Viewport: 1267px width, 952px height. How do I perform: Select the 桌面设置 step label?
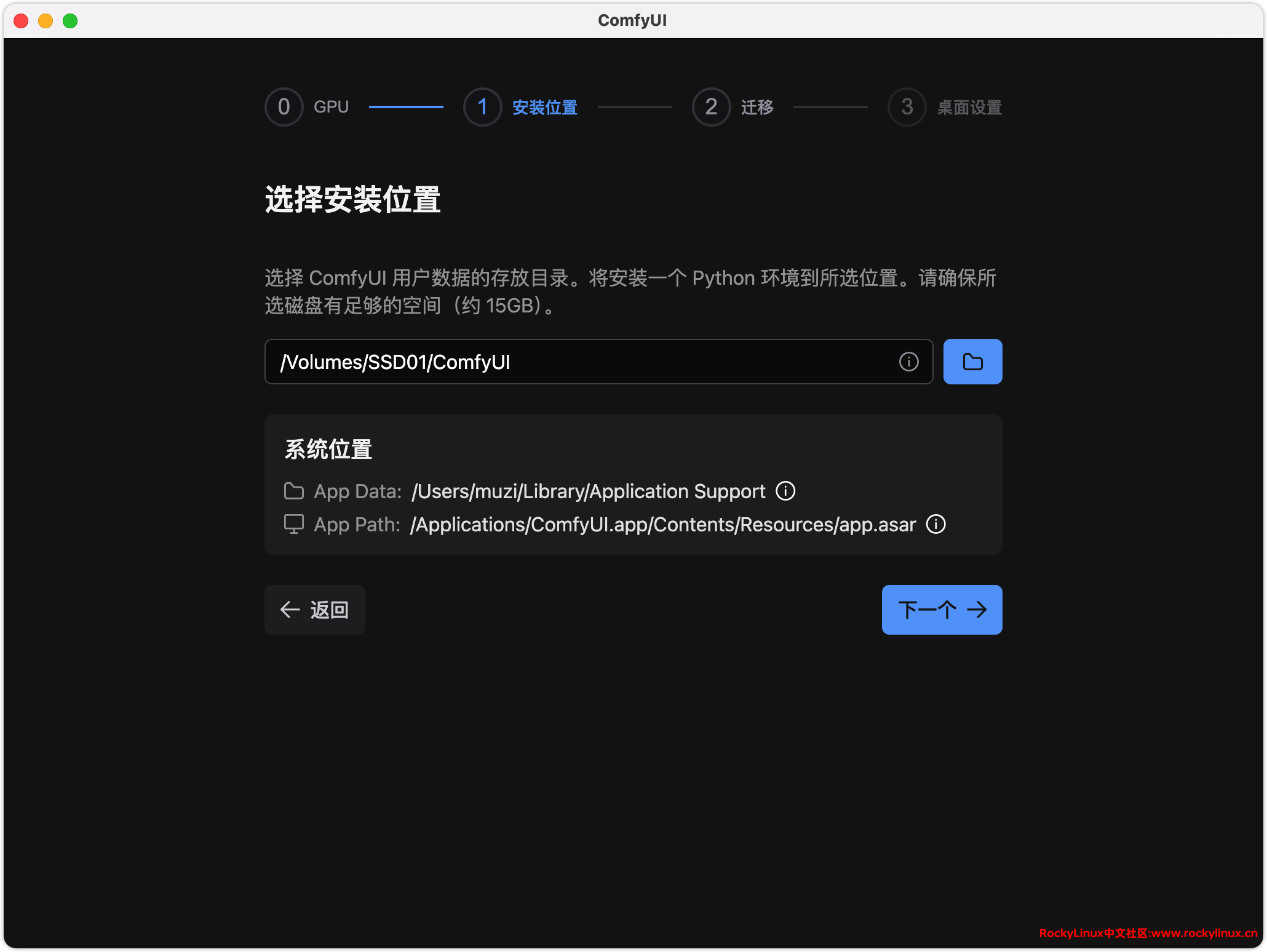coord(969,108)
